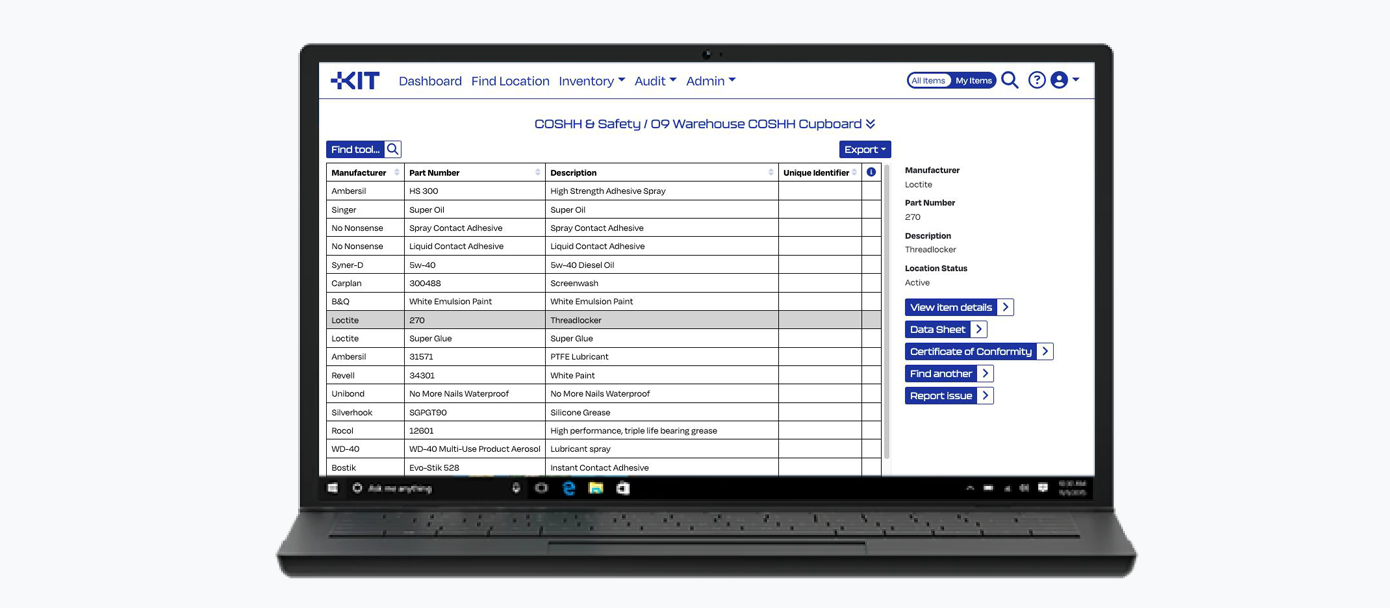Expand the location breadcrumb double chevron
The width and height of the screenshot is (1390, 608).
(871, 124)
